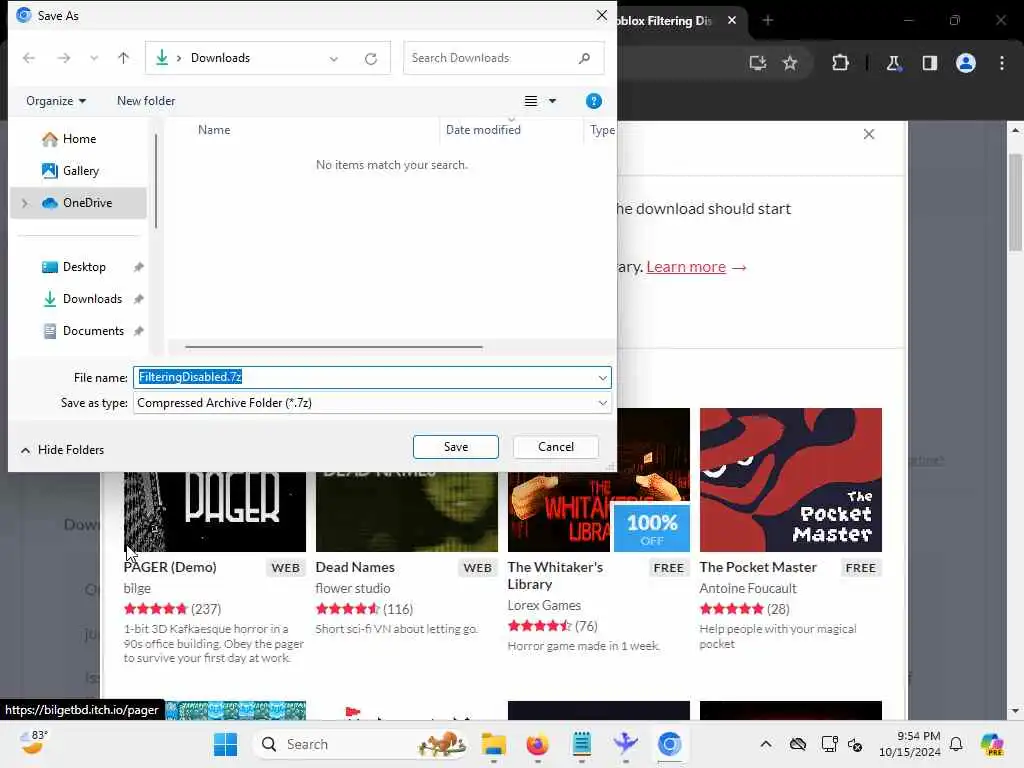Open a new browser tab
Screen dimensions: 1024x768
(x=768, y=21)
